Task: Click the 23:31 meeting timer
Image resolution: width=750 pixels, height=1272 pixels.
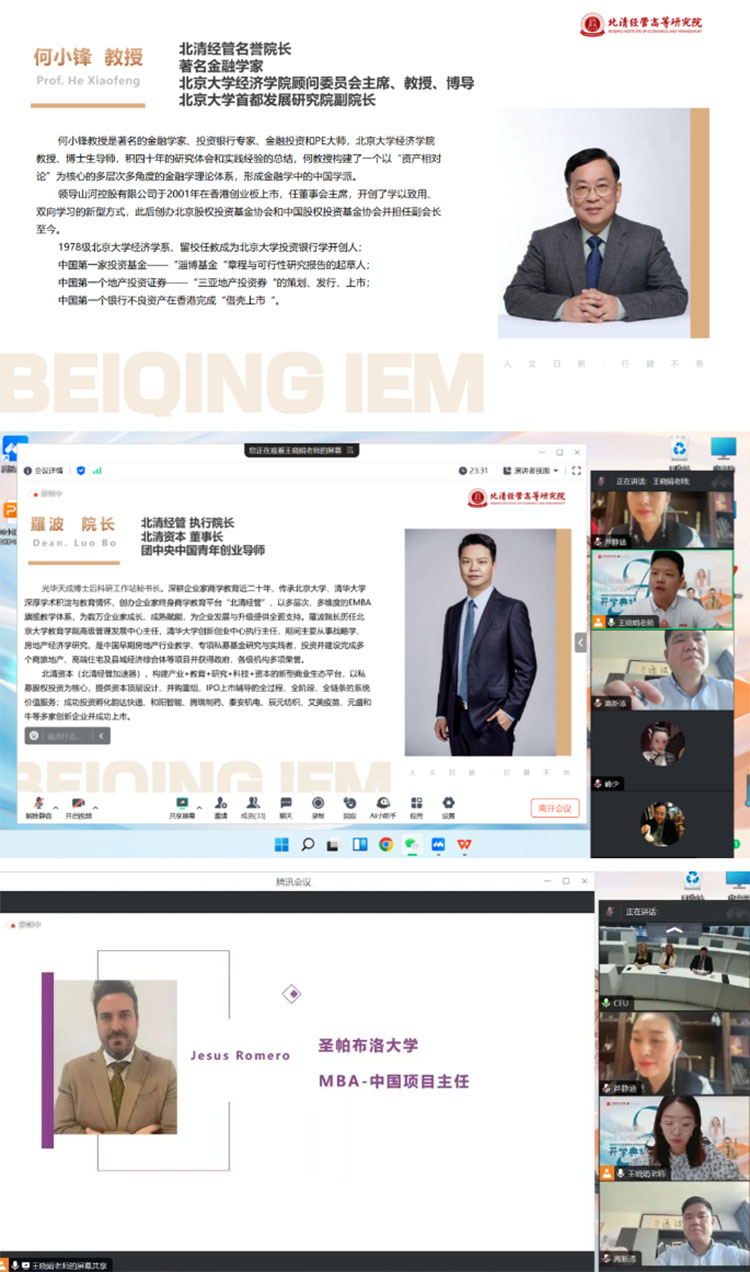Action: click(475, 470)
